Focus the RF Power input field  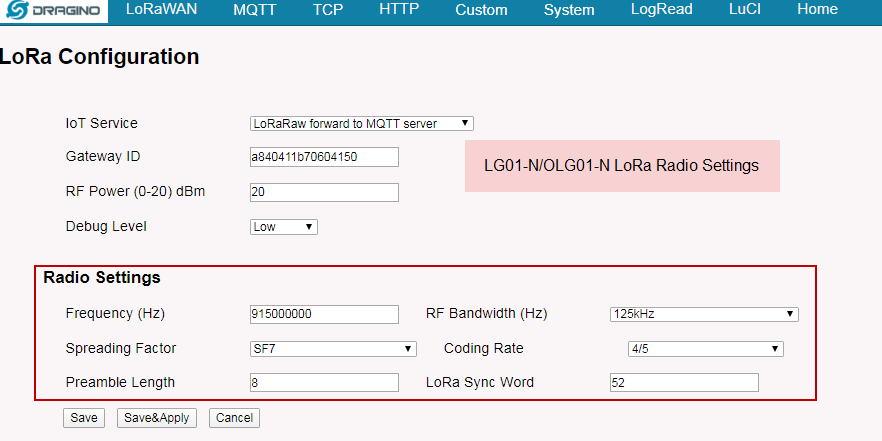[x=325, y=192]
